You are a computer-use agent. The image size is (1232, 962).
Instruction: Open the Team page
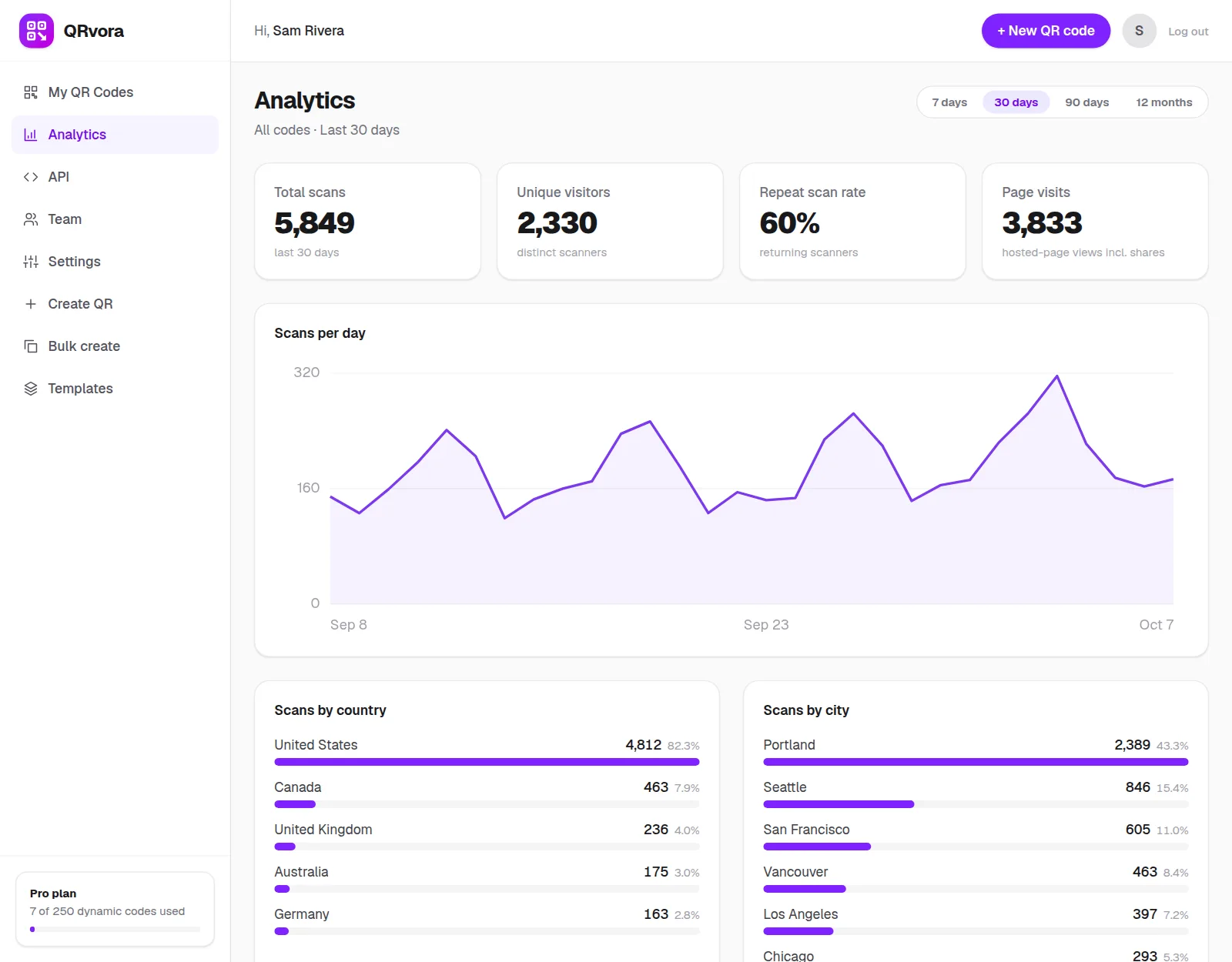click(x=115, y=219)
